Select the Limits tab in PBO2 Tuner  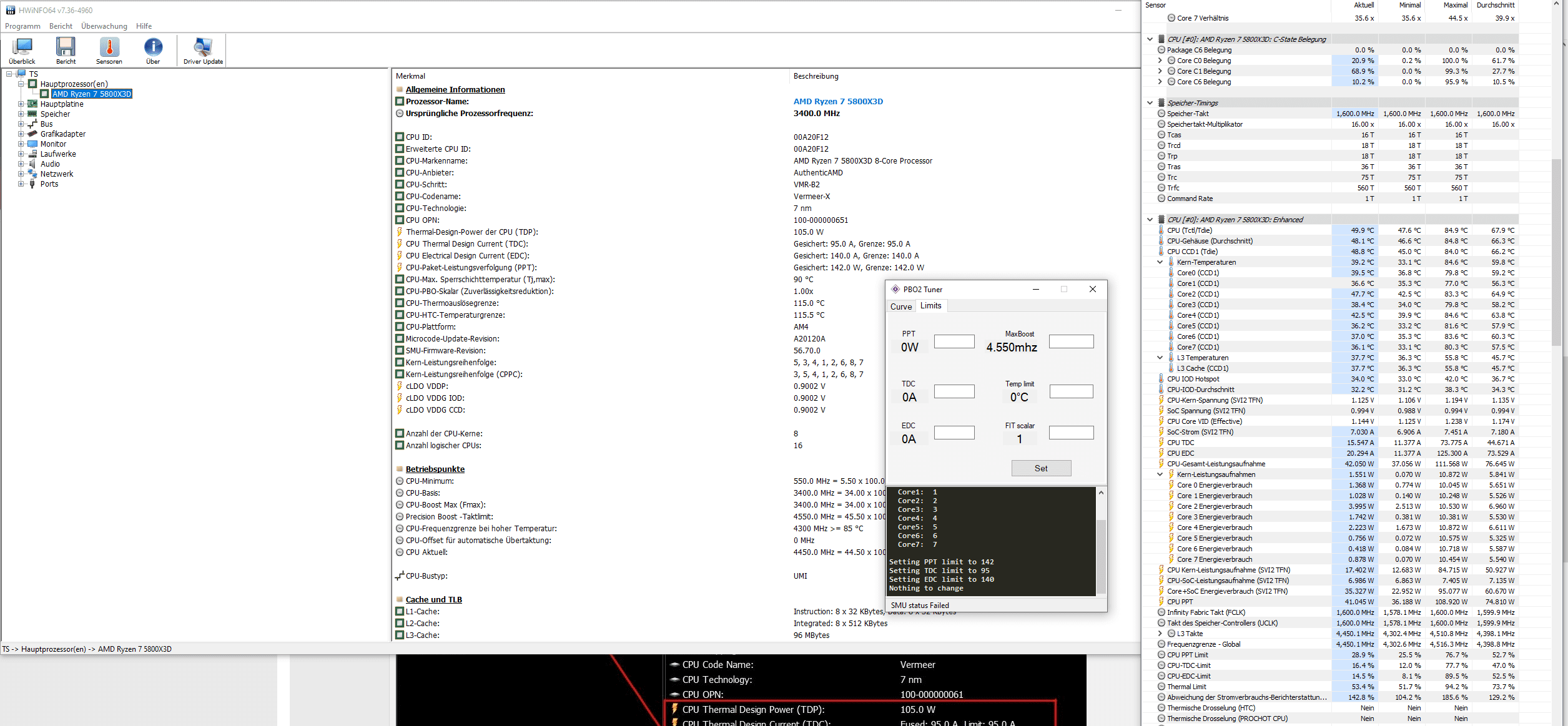tap(930, 306)
